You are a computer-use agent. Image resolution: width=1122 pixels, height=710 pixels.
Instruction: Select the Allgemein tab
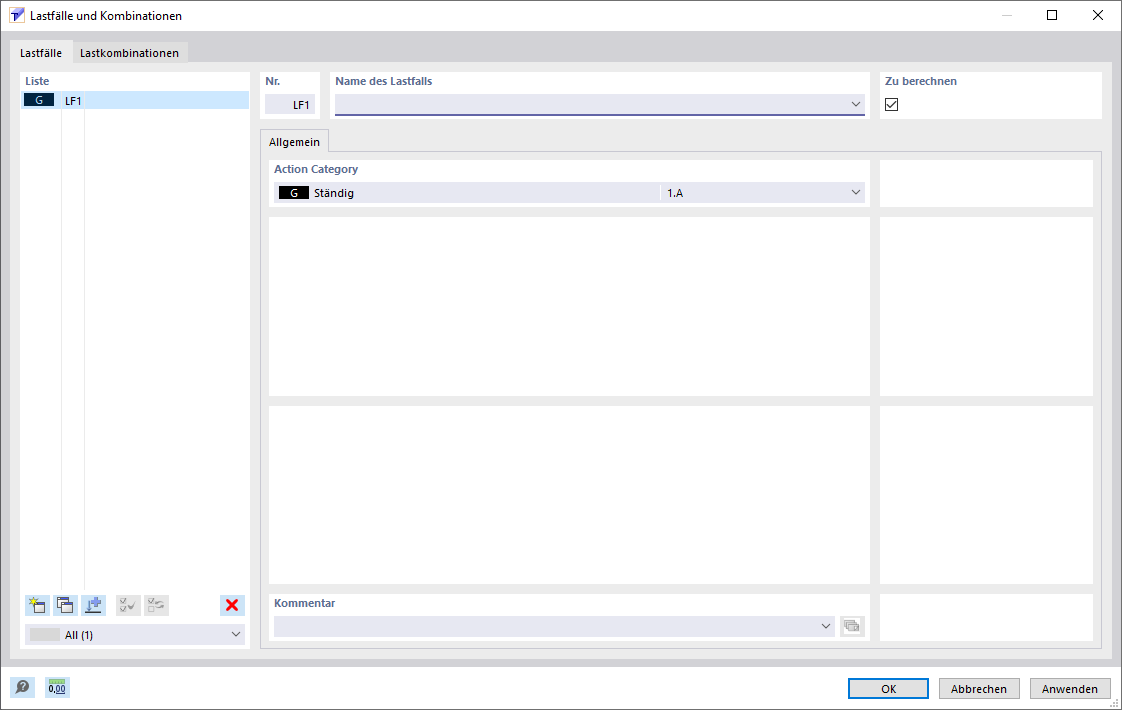coord(294,142)
